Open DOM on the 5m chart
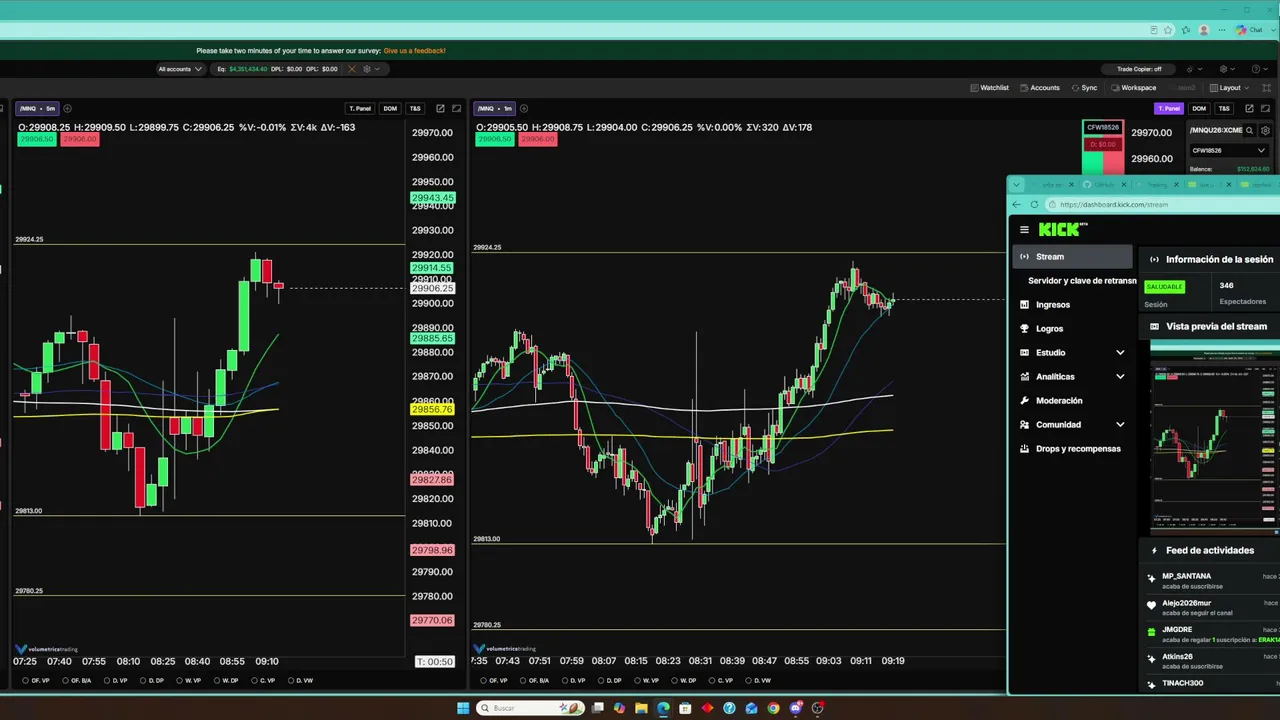Image resolution: width=1280 pixels, height=720 pixels. [x=390, y=108]
